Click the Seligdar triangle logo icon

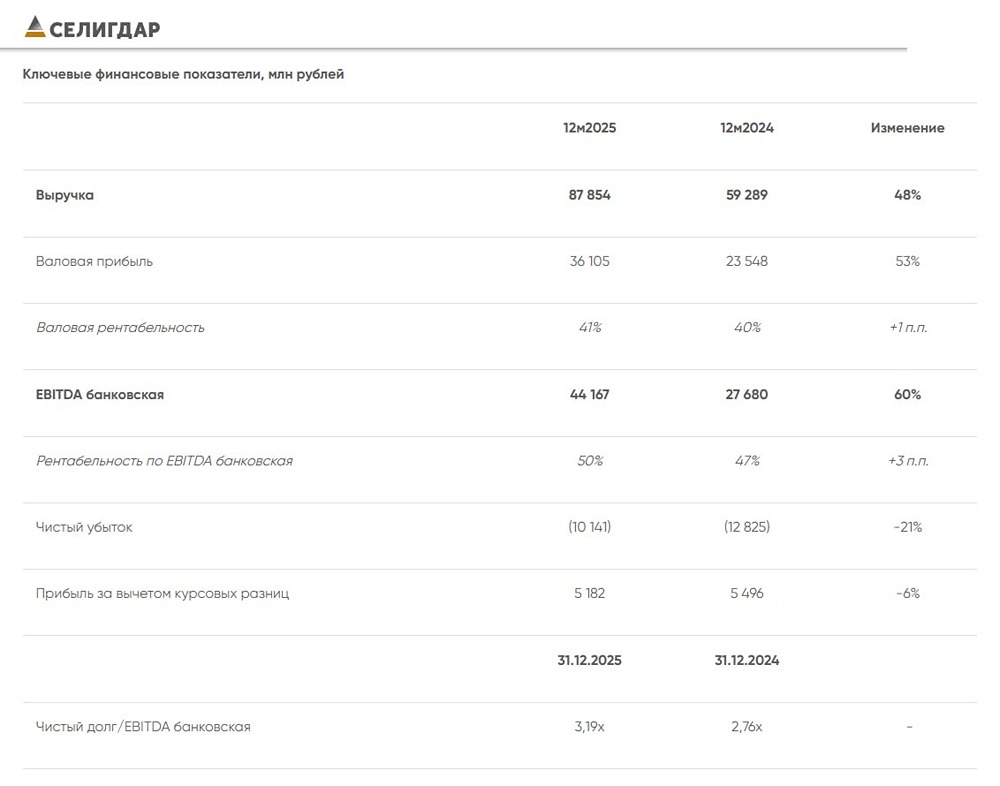(34, 27)
